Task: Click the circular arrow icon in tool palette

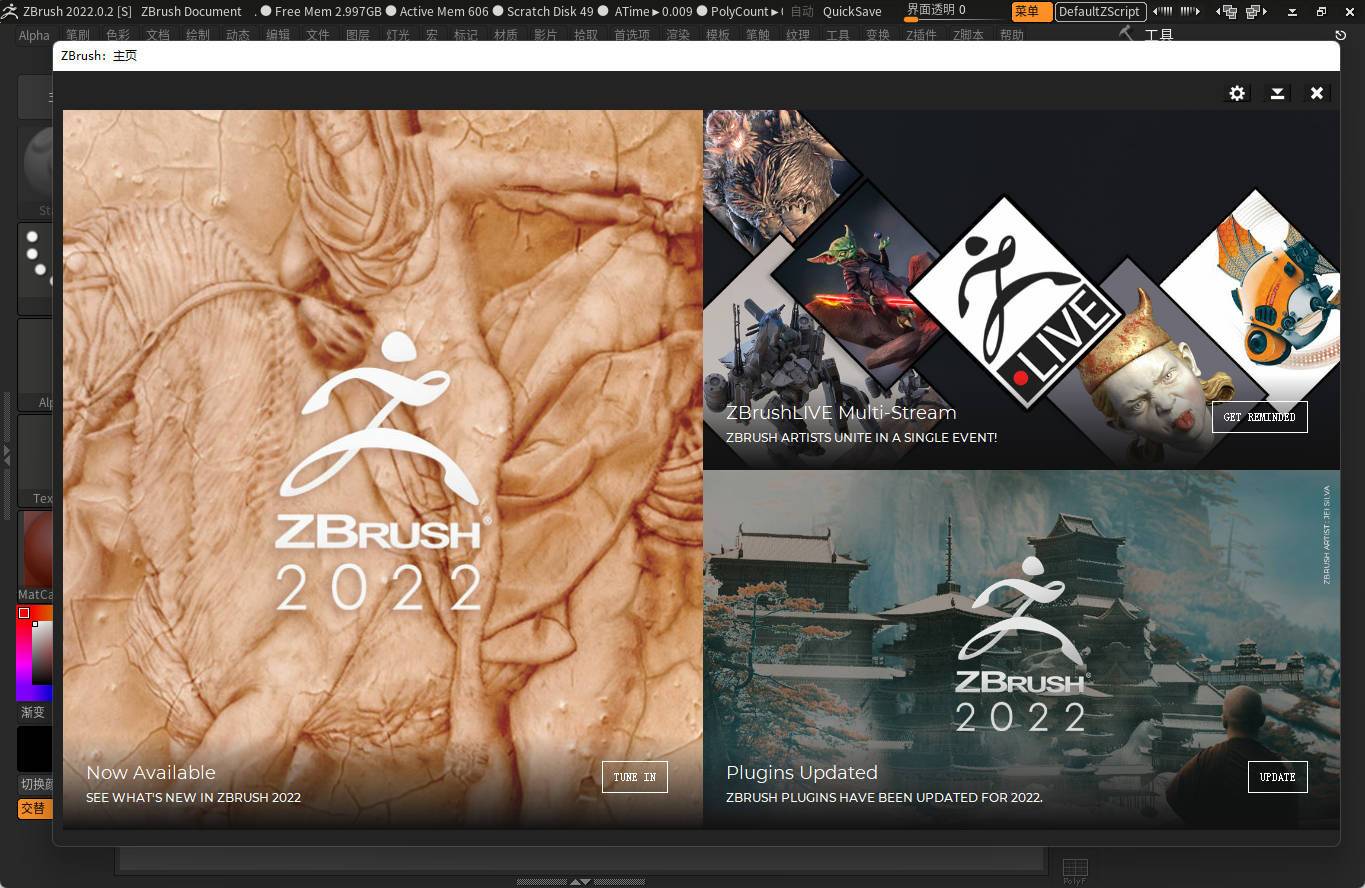Action: (x=1340, y=35)
